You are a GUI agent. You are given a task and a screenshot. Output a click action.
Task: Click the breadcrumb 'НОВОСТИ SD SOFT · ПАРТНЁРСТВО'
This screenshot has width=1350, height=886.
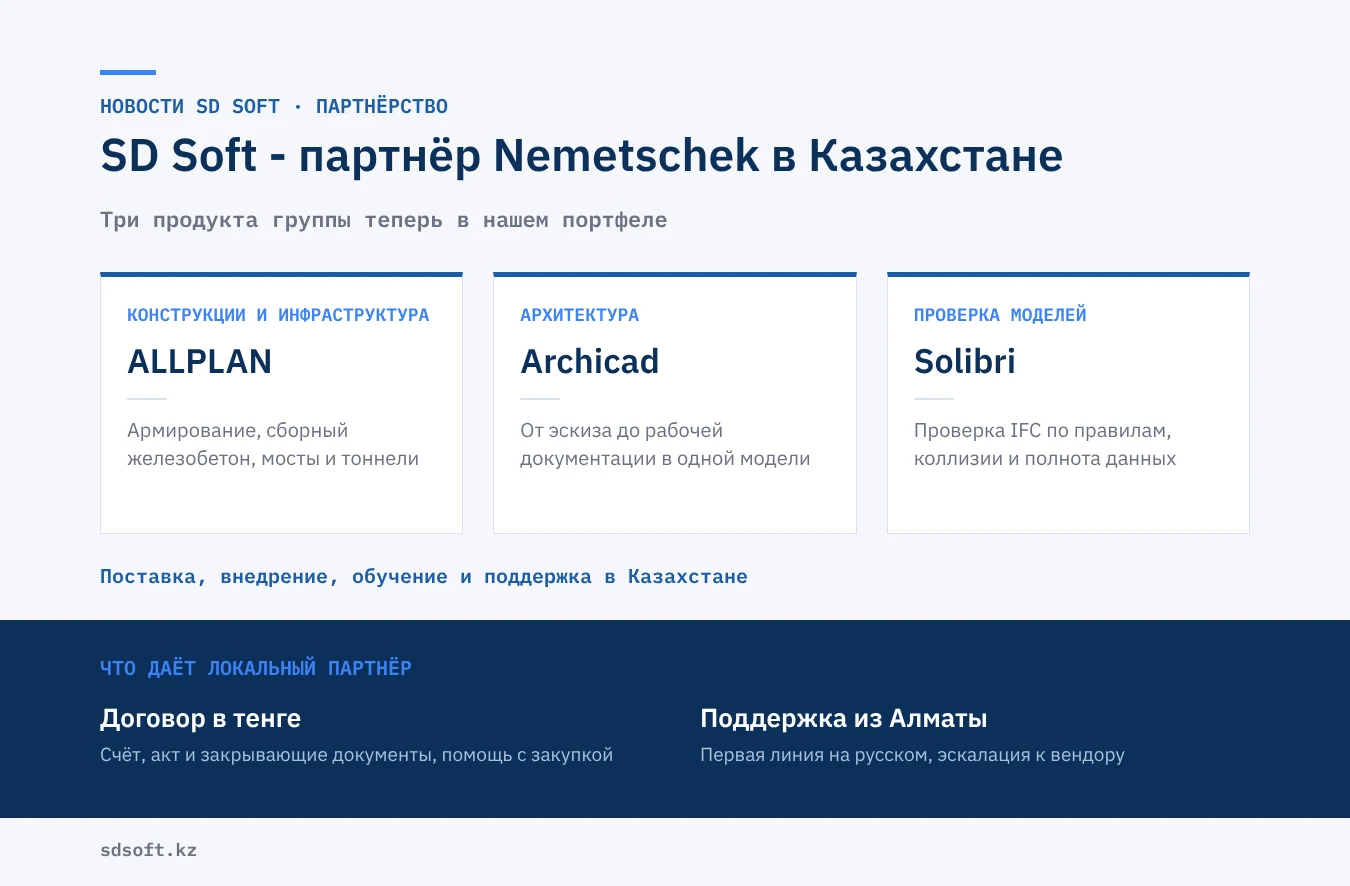pyautogui.click(x=274, y=106)
